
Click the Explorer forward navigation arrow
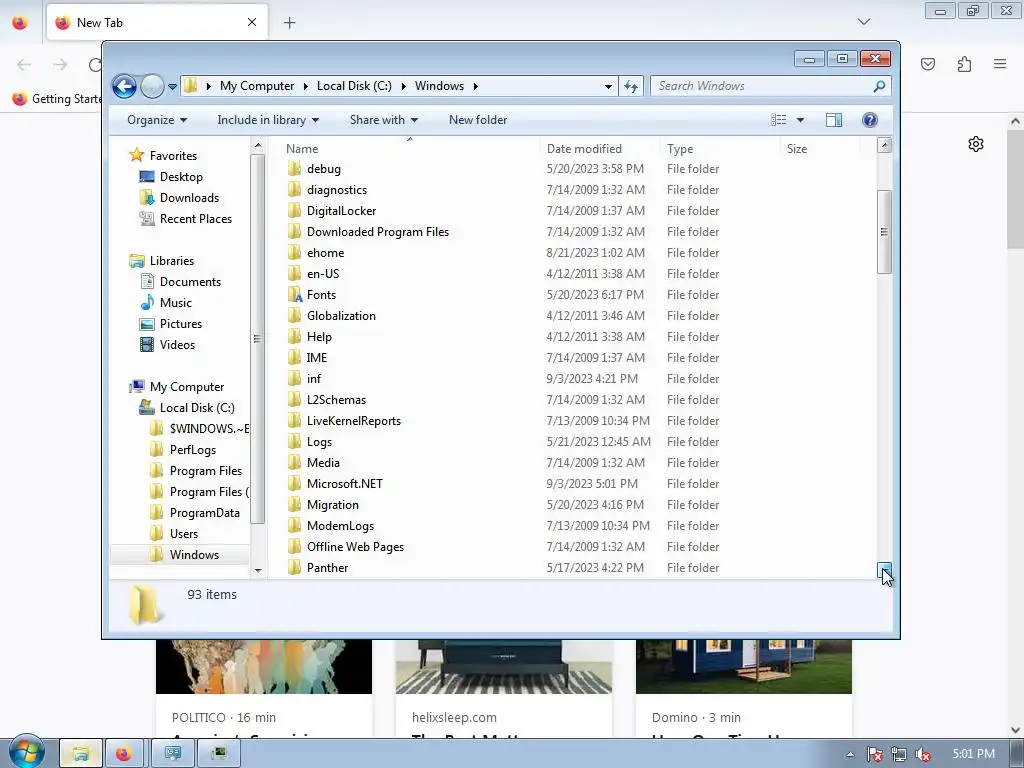tap(152, 86)
